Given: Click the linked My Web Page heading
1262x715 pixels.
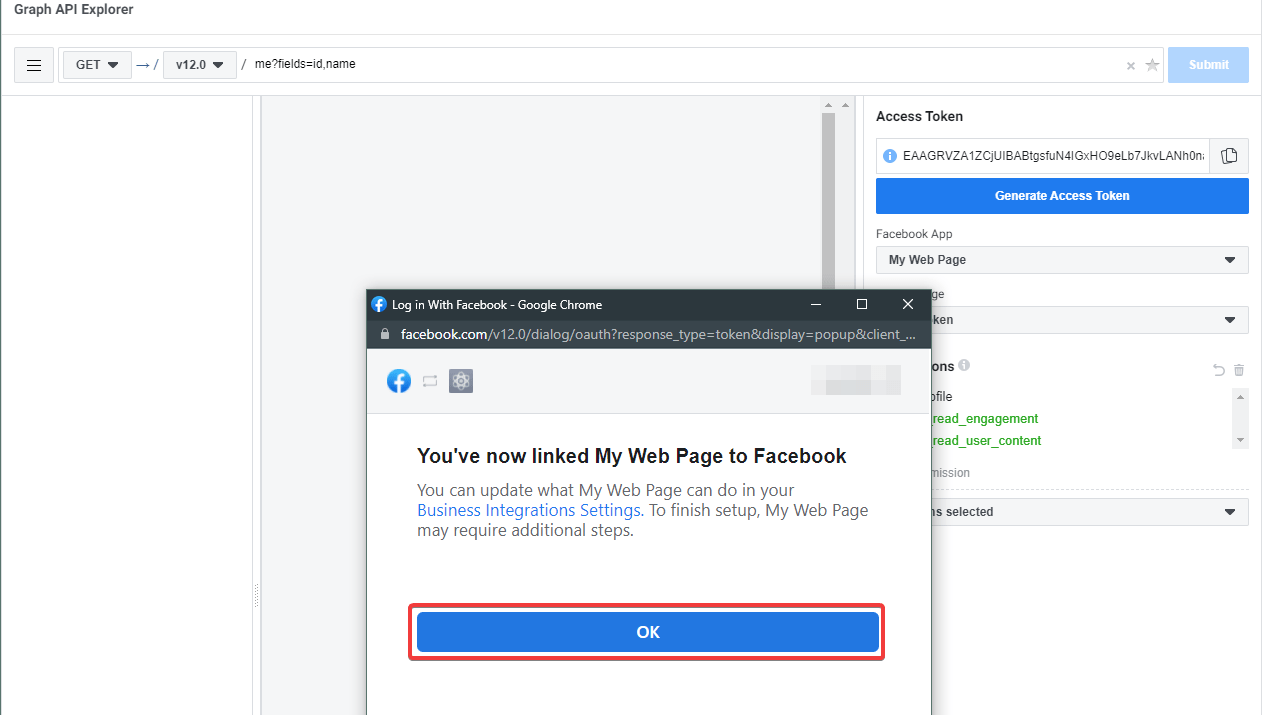Looking at the screenshot, I should [x=632, y=456].
